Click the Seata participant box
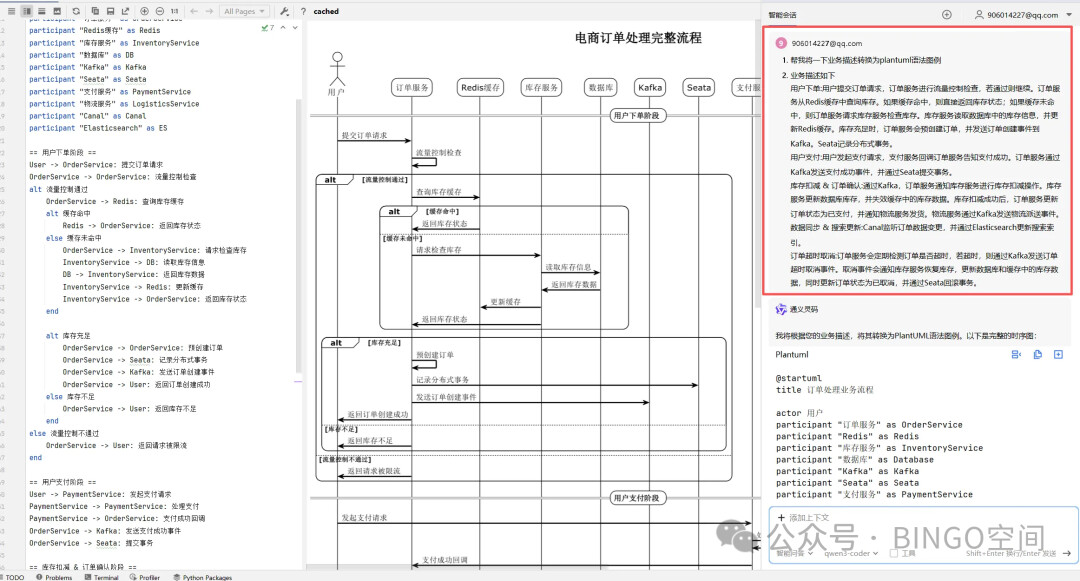The image size is (1080, 581). (x=698, y=87)
